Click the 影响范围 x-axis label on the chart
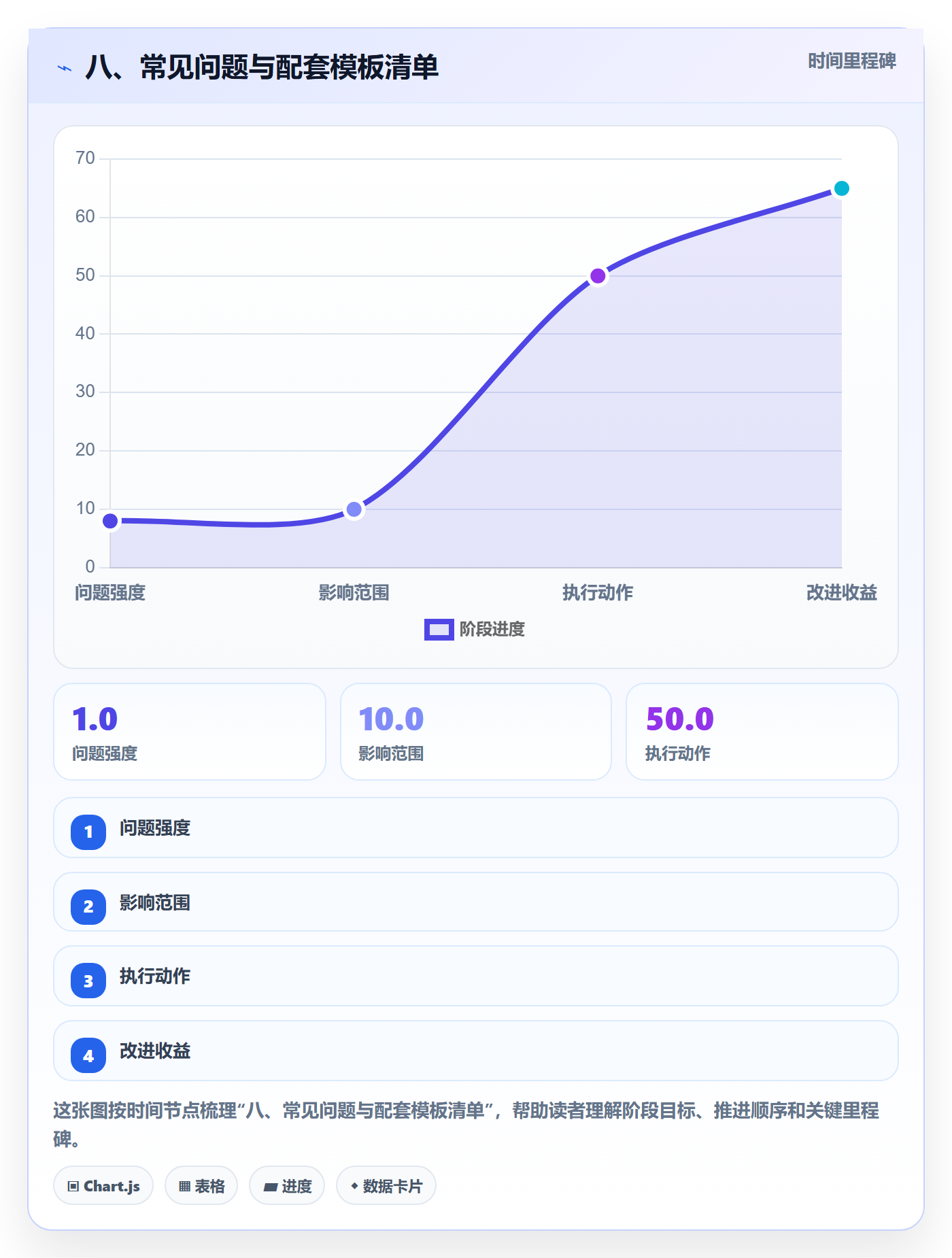This screenshot has width=952, height=1258. coord(354,593)
